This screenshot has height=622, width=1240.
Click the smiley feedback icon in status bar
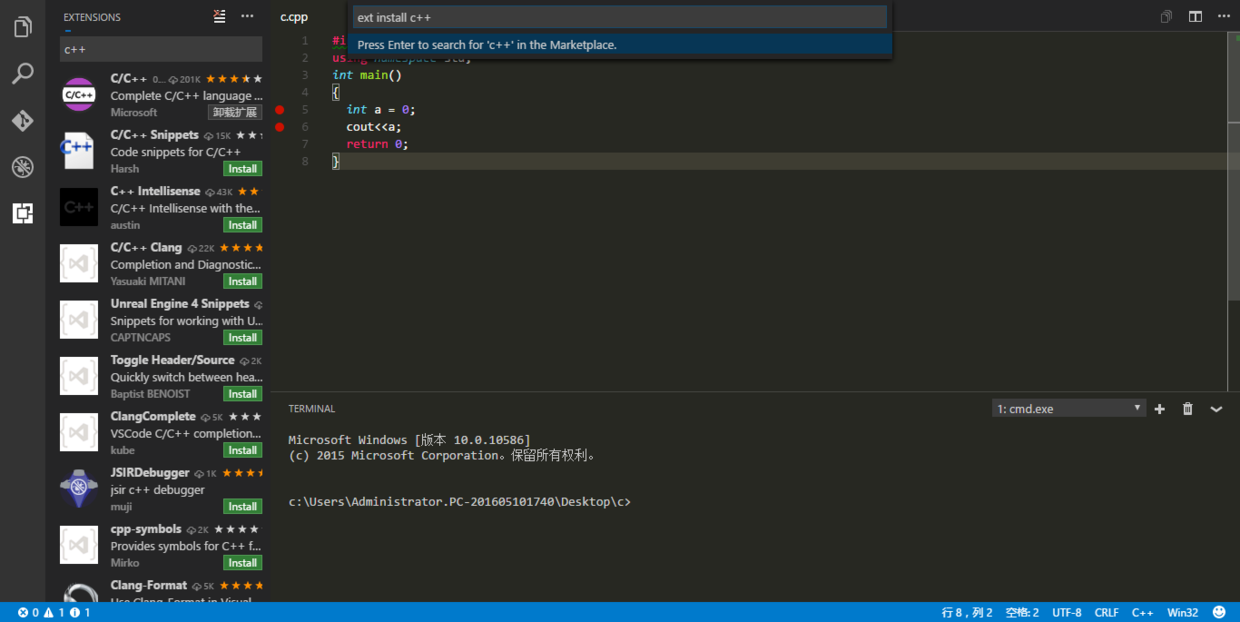1219,612
